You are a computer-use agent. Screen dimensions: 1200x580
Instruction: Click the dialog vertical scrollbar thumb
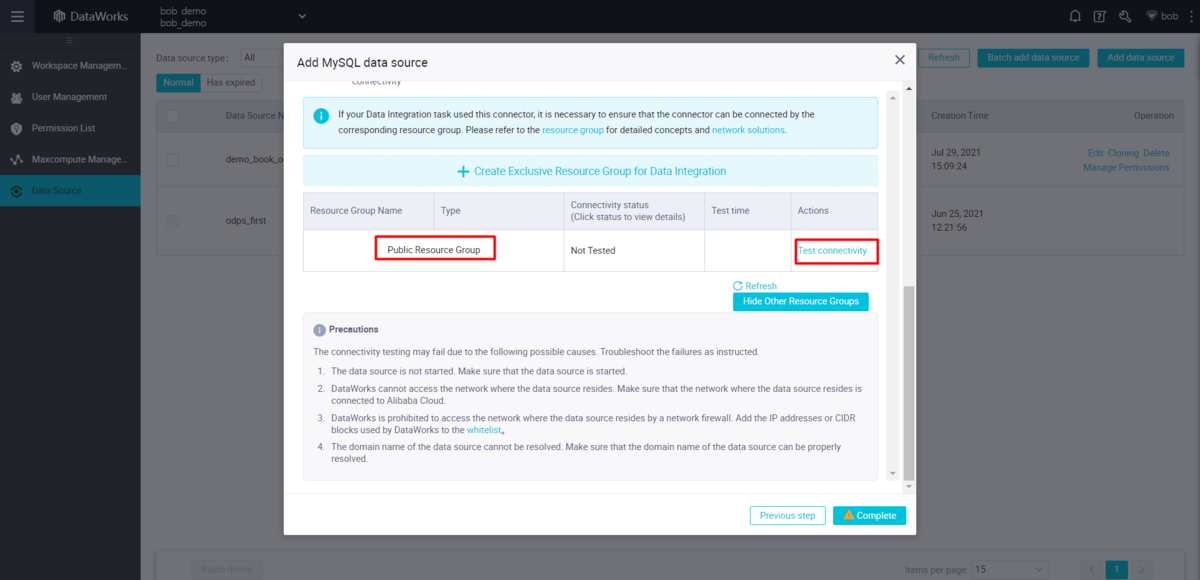pos(909,383)
